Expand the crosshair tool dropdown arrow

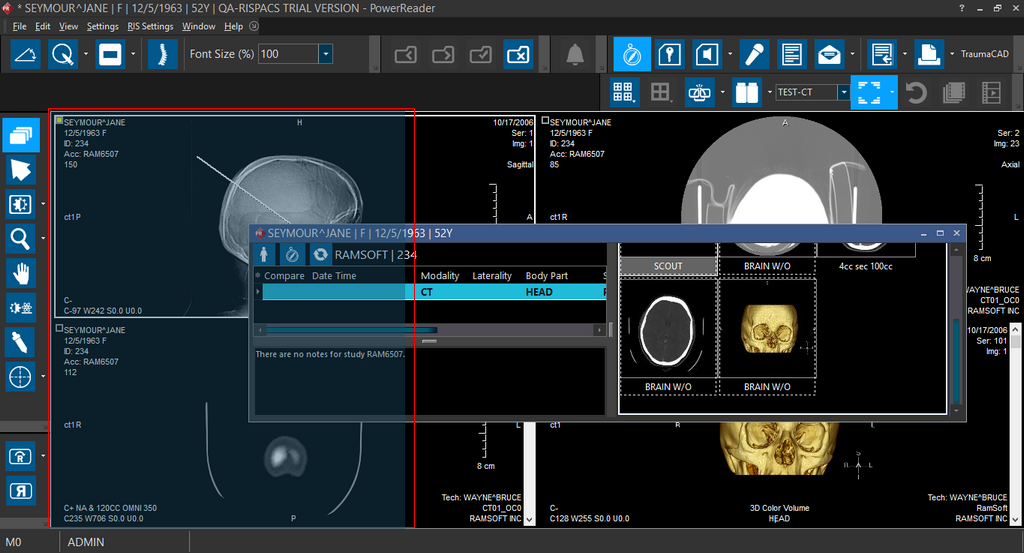(x=44, y=377)
